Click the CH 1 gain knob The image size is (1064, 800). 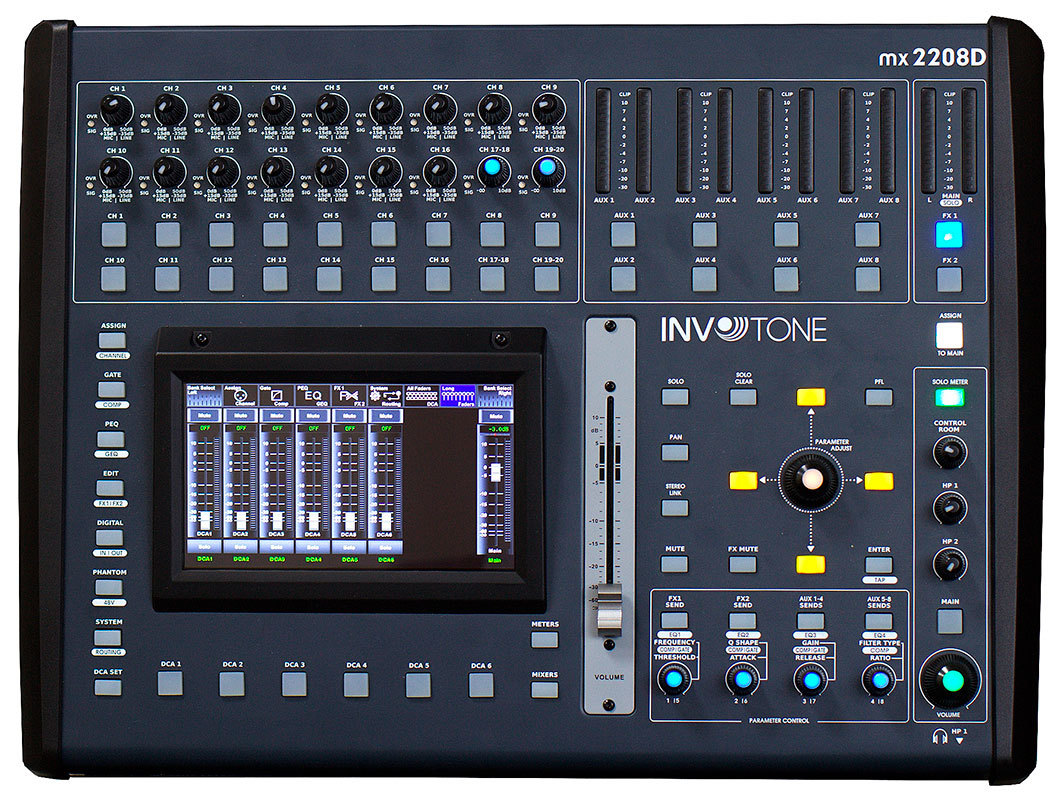116,109
